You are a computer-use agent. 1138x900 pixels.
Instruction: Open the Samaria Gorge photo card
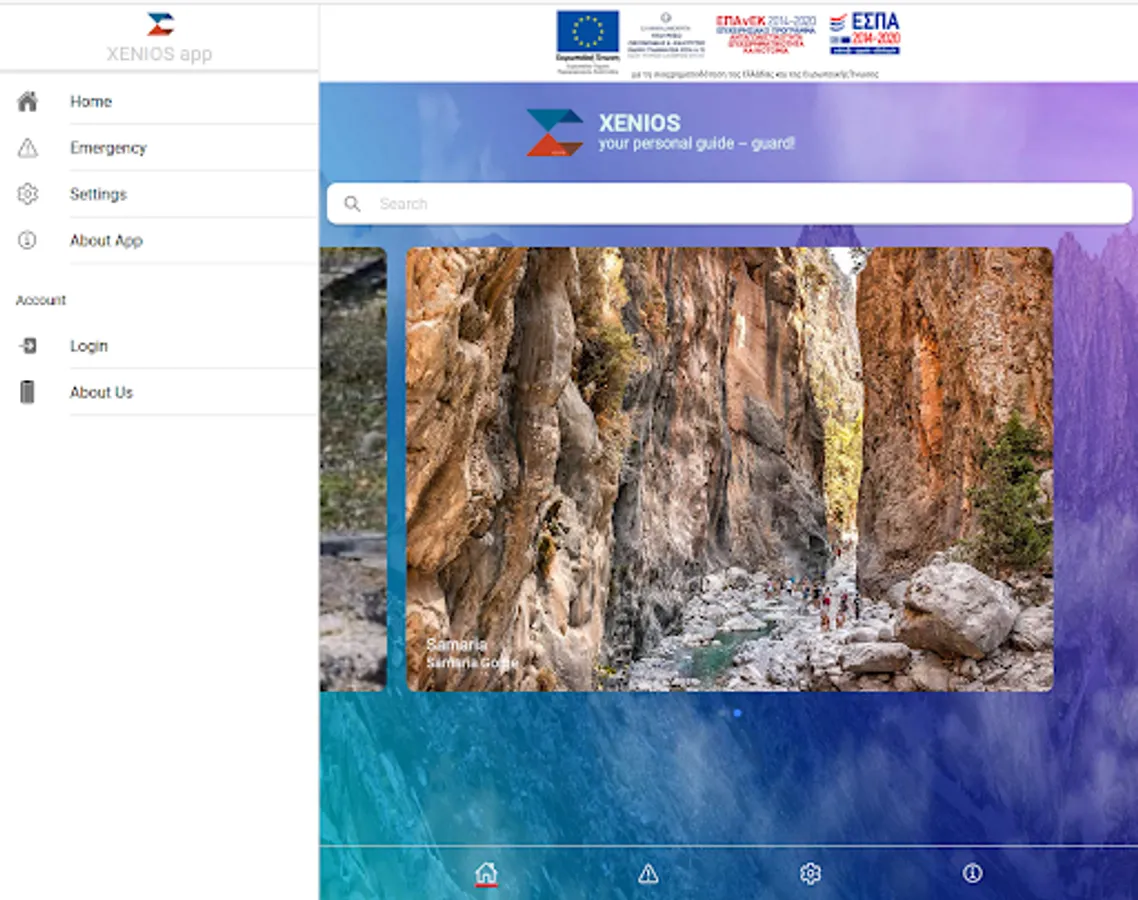729,469
